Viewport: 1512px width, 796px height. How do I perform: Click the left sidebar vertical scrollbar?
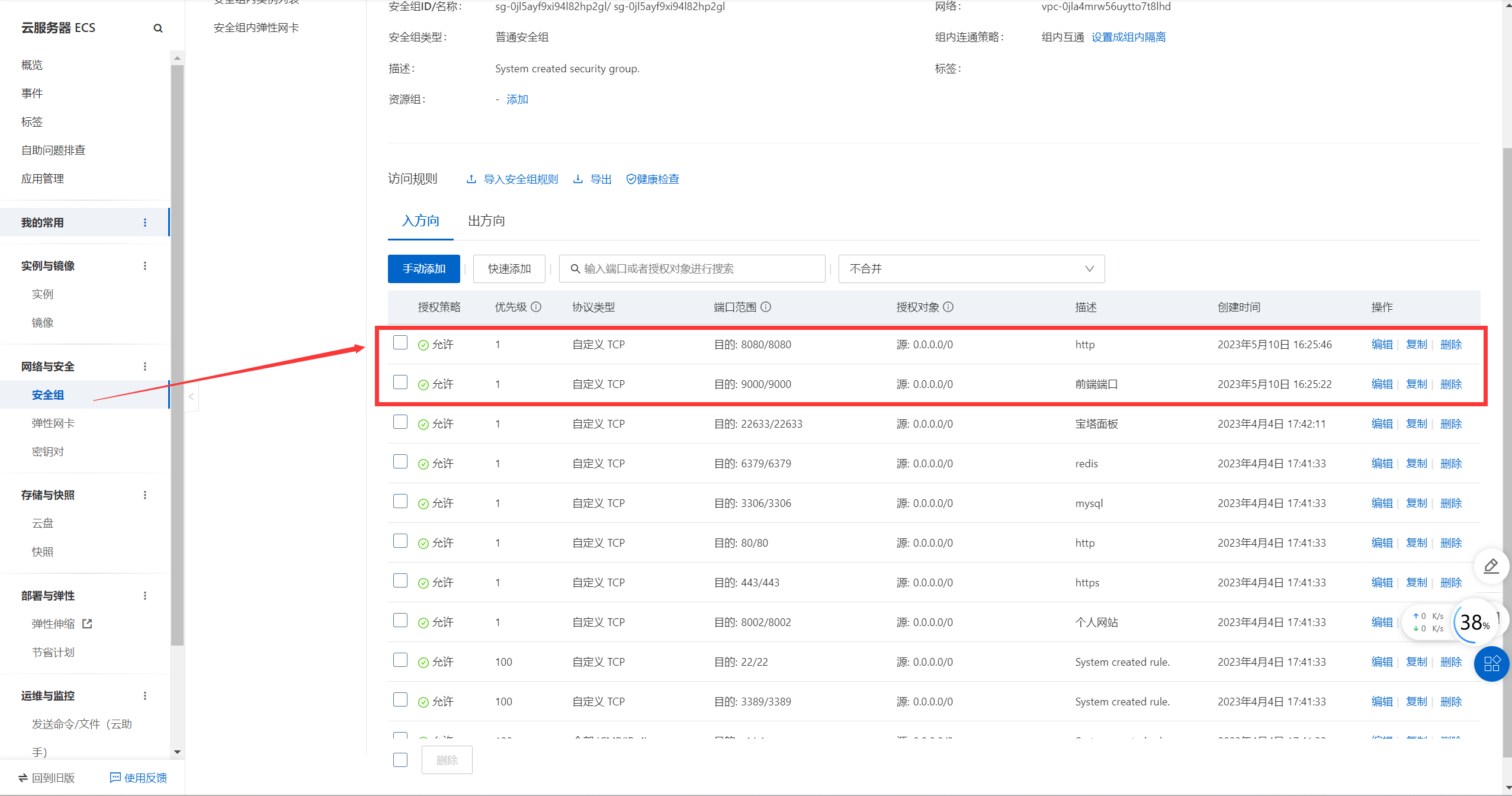(177, 355)
